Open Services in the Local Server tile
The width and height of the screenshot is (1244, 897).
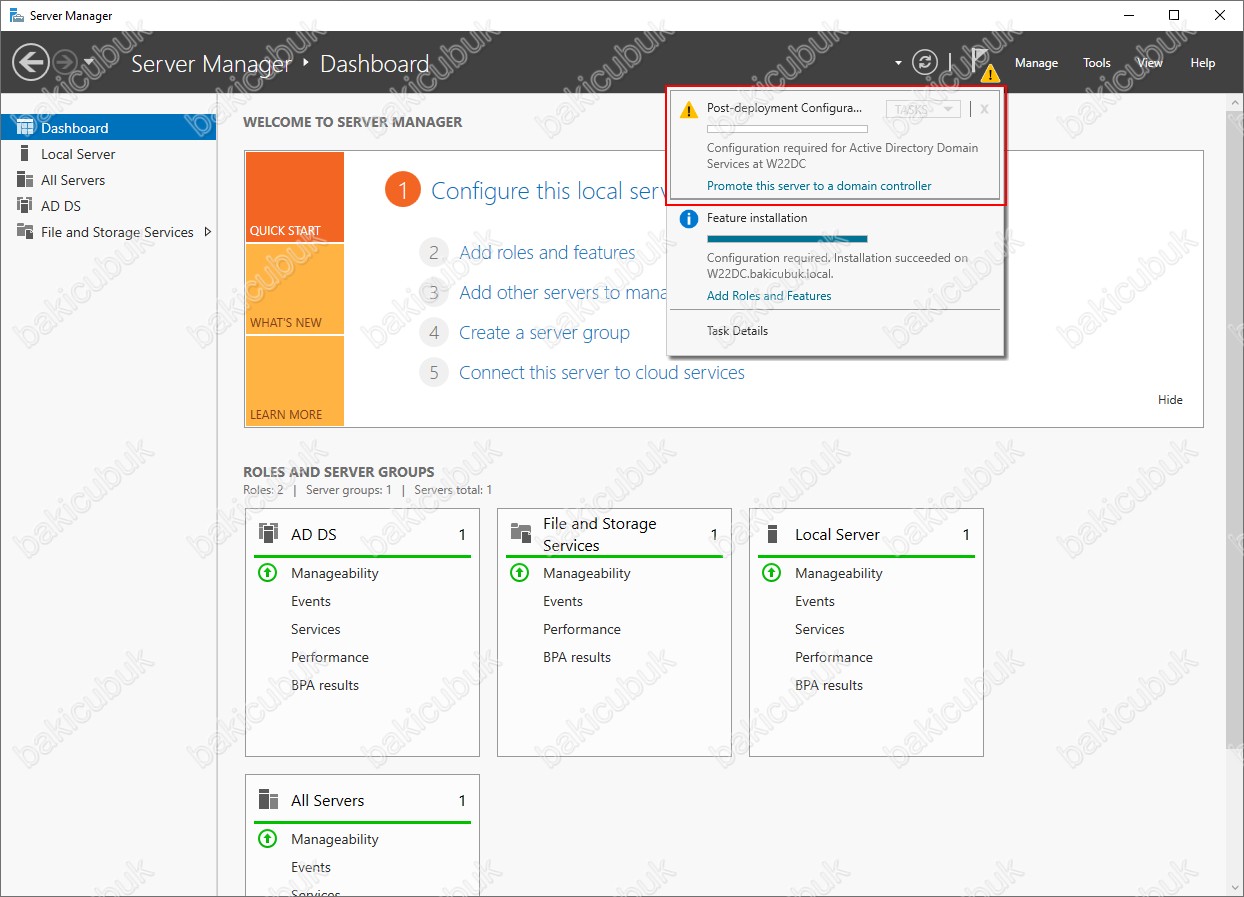pyautogui.click(x=820, y=629)
